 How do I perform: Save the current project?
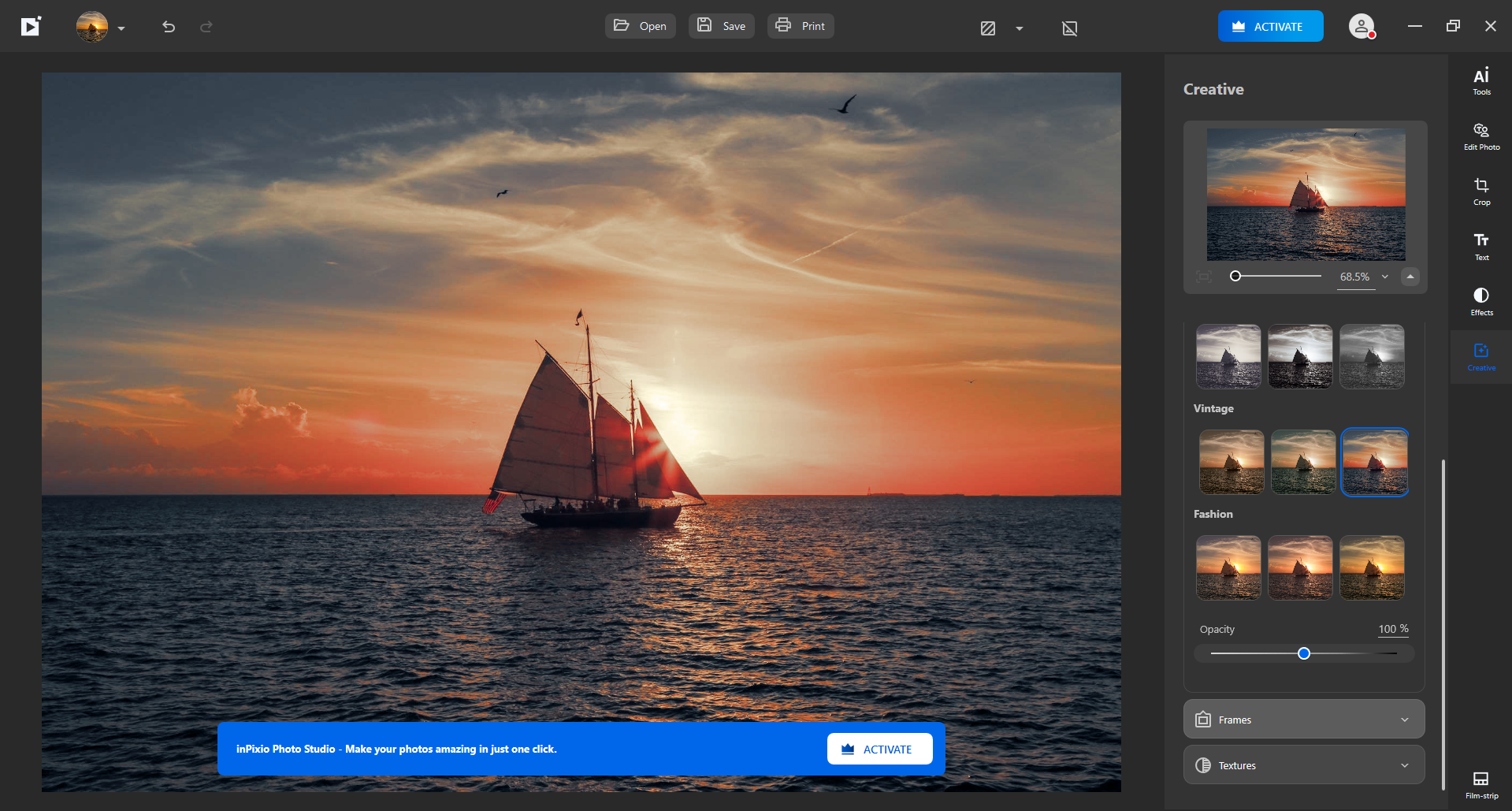pos(720,25)
